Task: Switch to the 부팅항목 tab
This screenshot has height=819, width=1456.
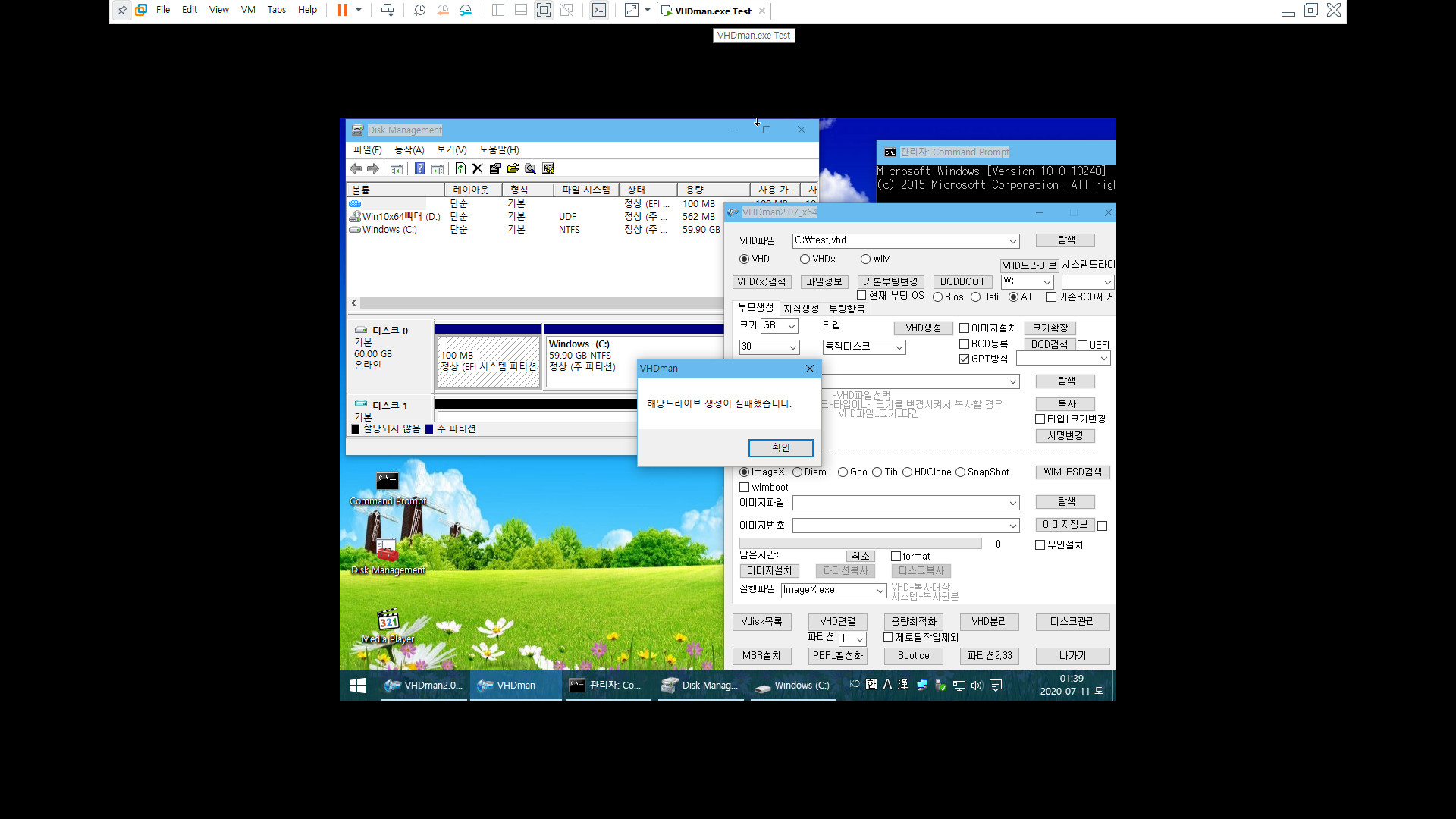Action: point(846,309)
